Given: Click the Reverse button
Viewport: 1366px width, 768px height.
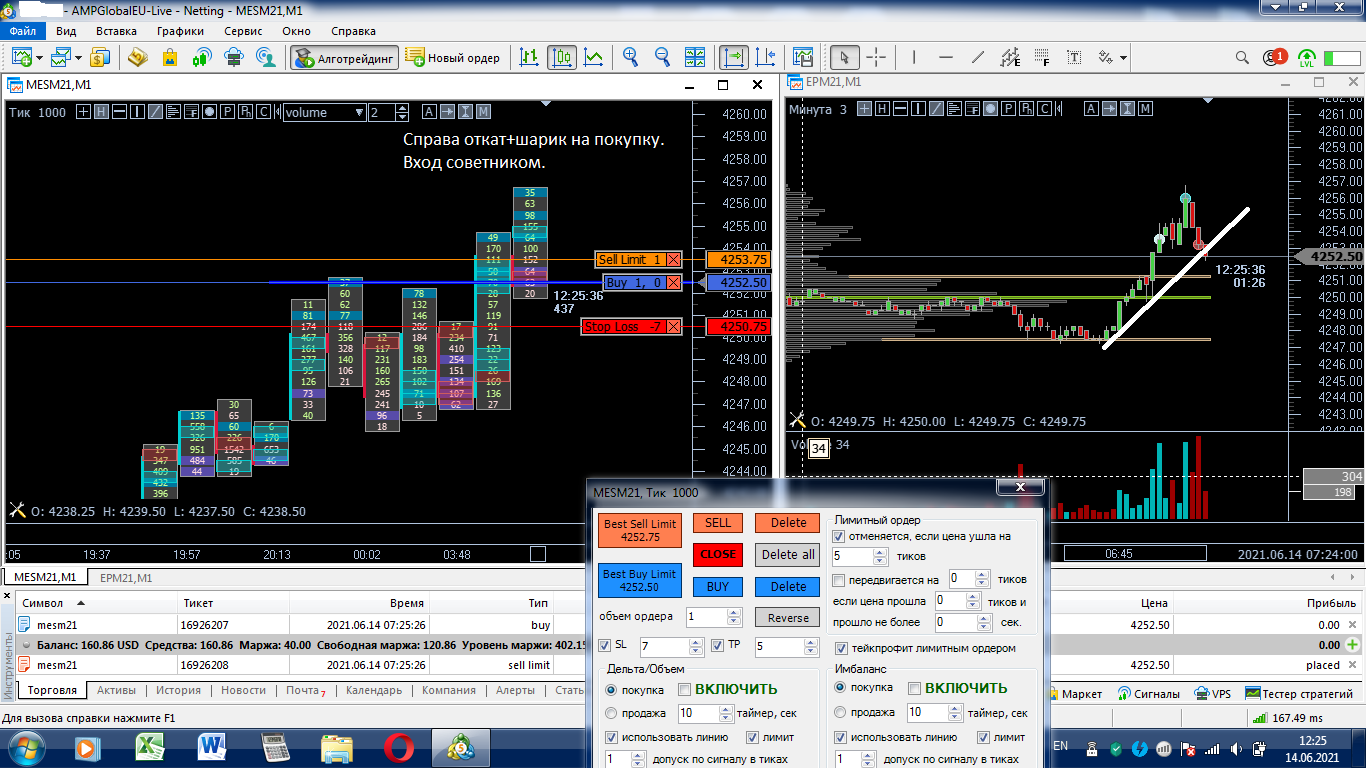Looking at the screenshot, I should pos(788,618).
